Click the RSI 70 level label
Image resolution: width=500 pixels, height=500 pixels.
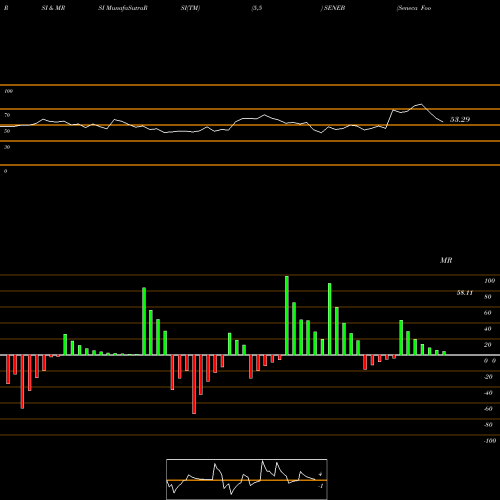(x=7, y=115)
